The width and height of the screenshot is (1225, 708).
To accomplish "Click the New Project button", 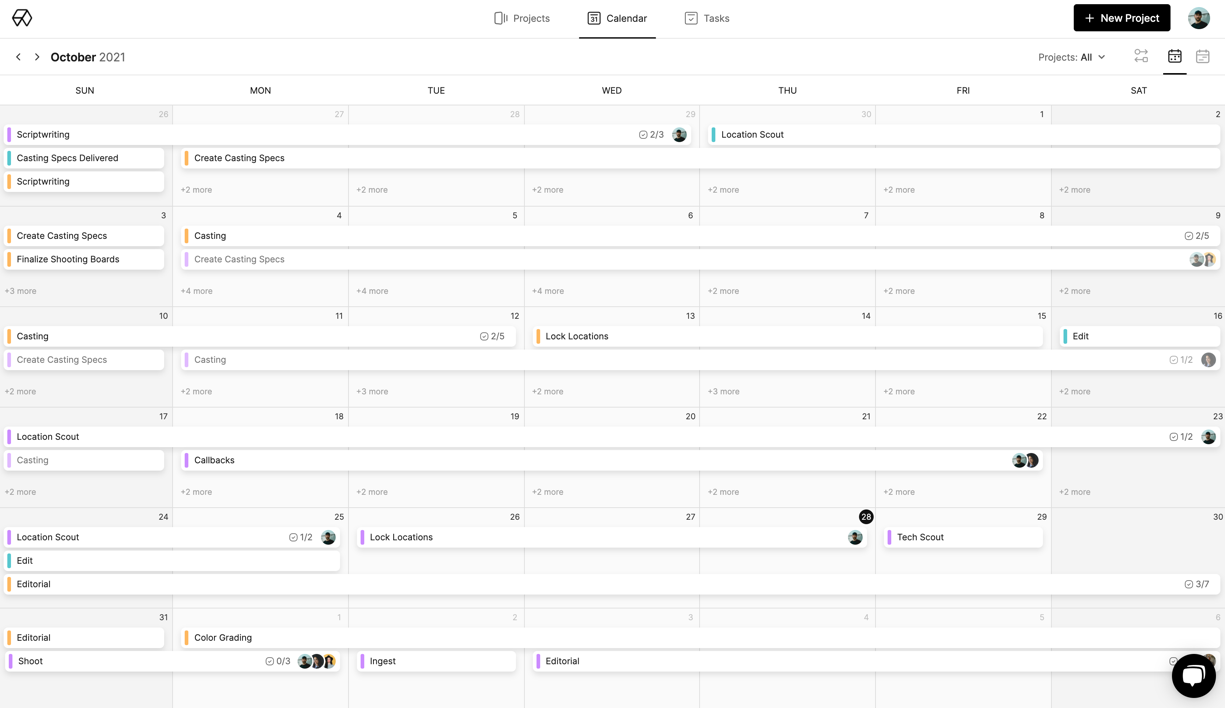I will tap(1121, 18).
